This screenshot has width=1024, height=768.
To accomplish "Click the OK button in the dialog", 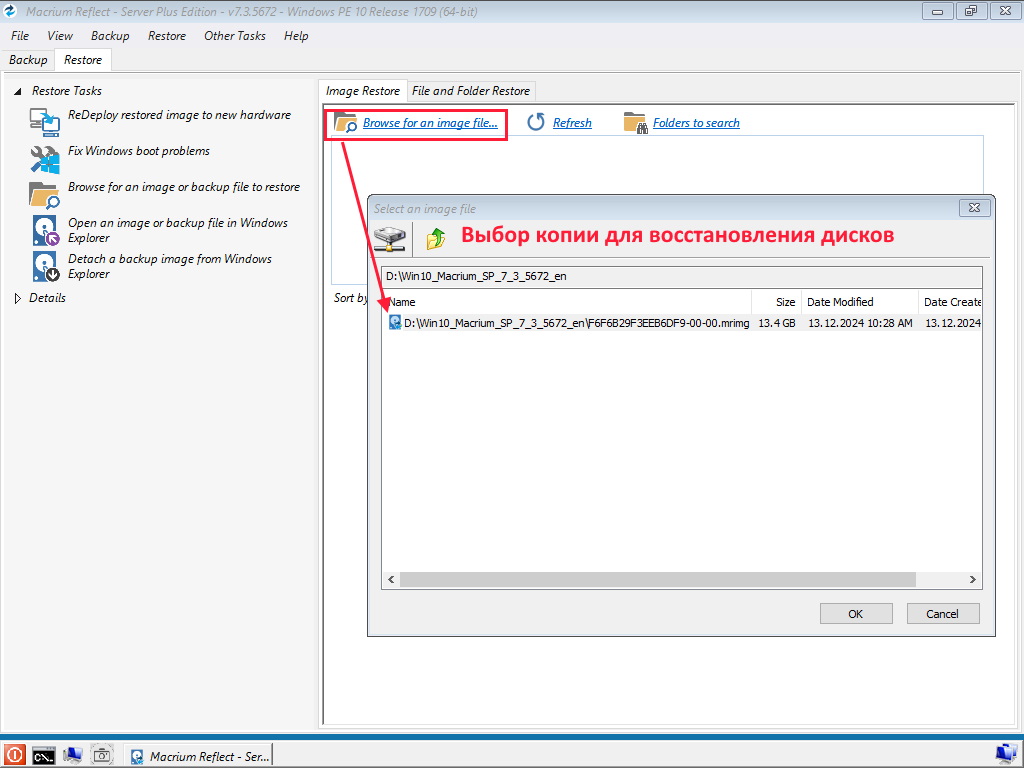I will (856, 614).
